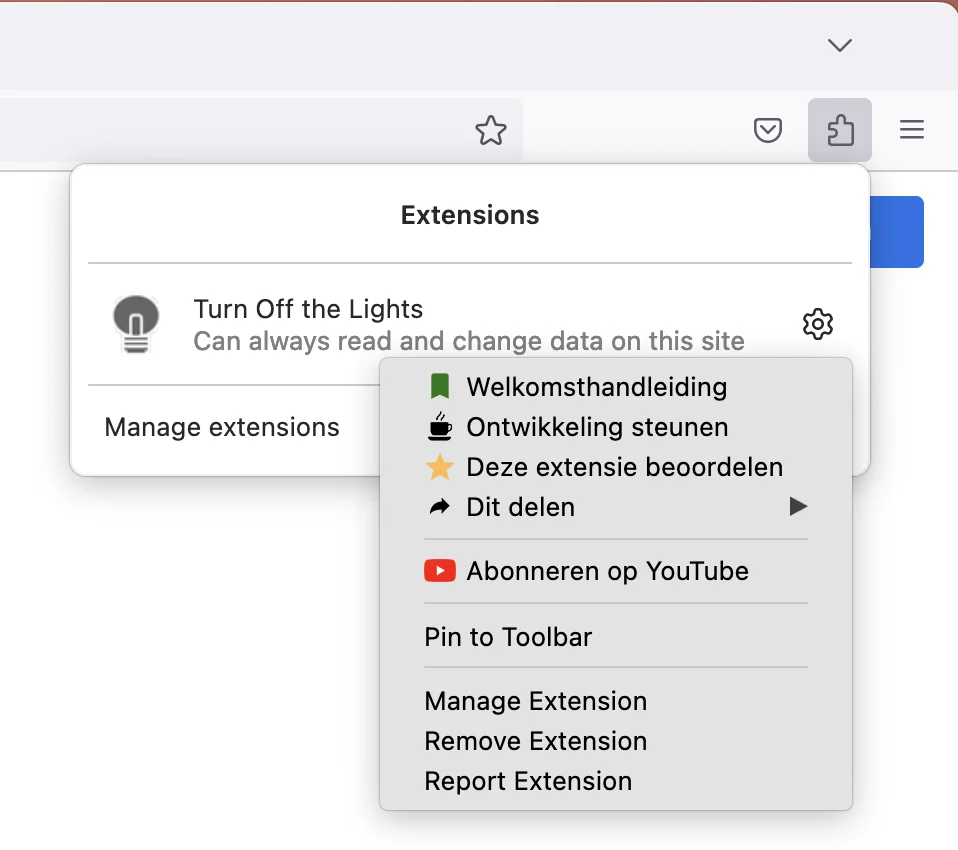This screenshot has height=850, width=958.
Task: Open the list all tabs chevron
Action: (839, 45)
